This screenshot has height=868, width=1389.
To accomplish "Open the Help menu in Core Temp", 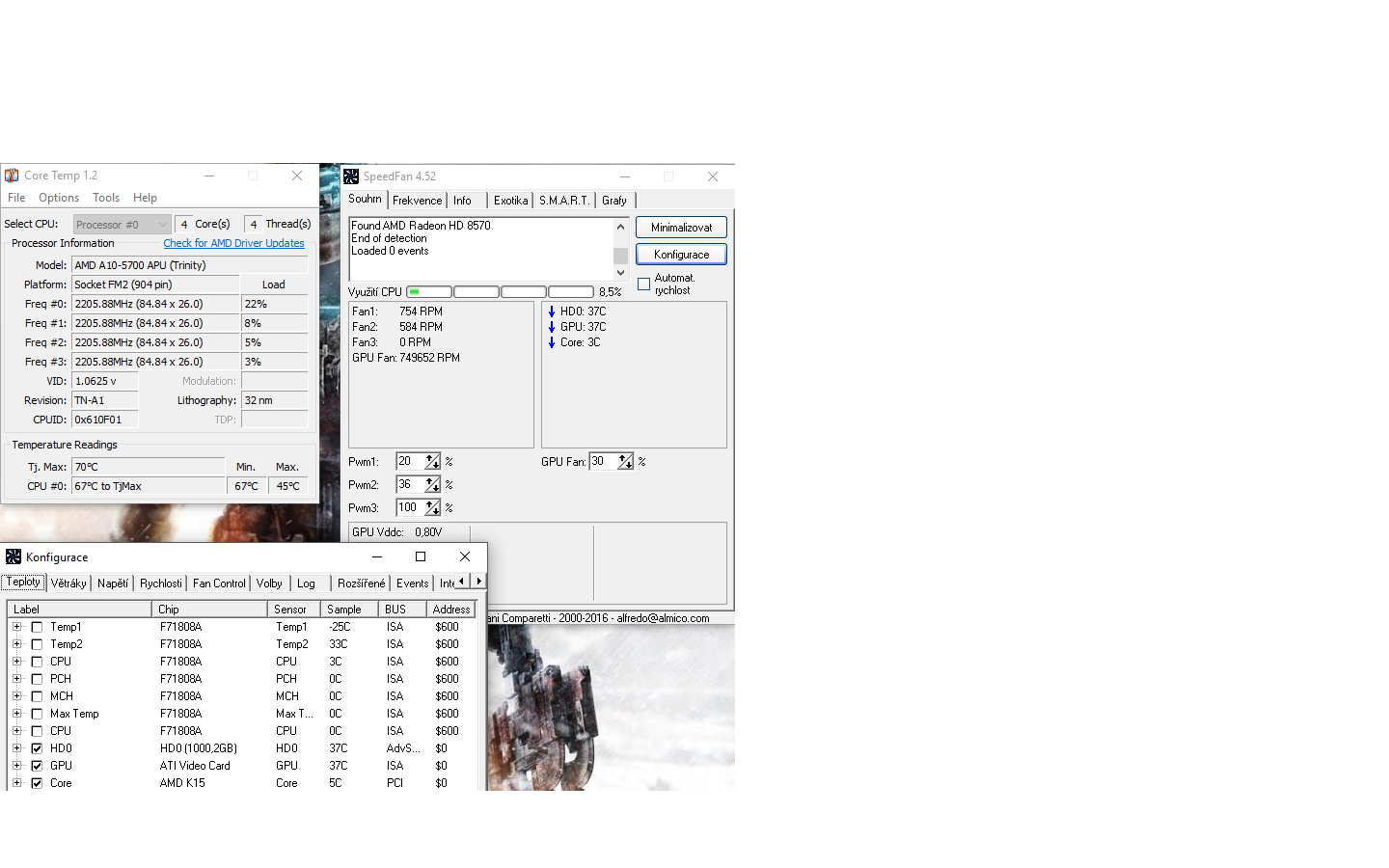I will tap(145, 198).
